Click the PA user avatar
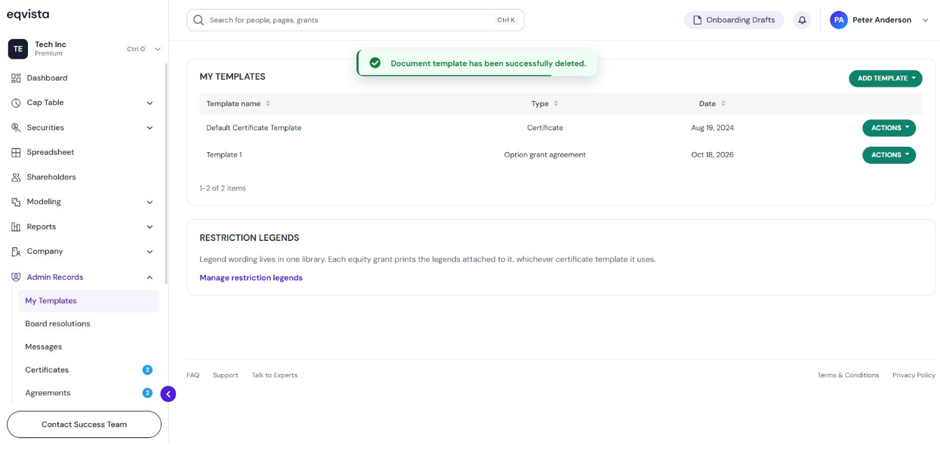 839,20
